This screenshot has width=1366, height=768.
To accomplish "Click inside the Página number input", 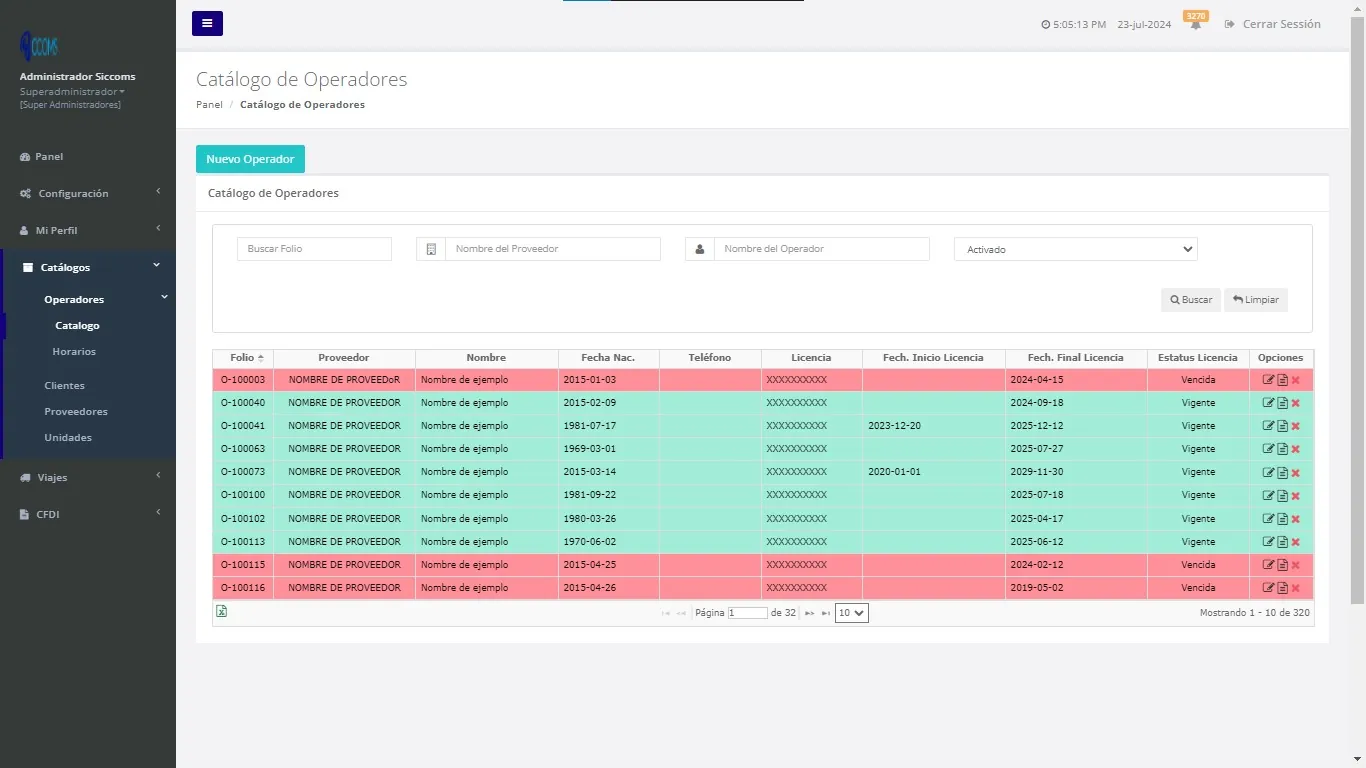I will click(748, 612).
